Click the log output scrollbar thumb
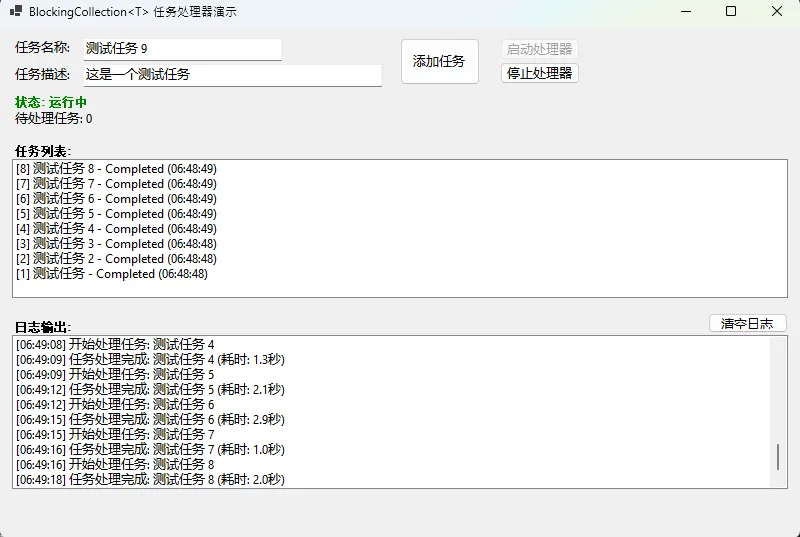 [778, 457]
